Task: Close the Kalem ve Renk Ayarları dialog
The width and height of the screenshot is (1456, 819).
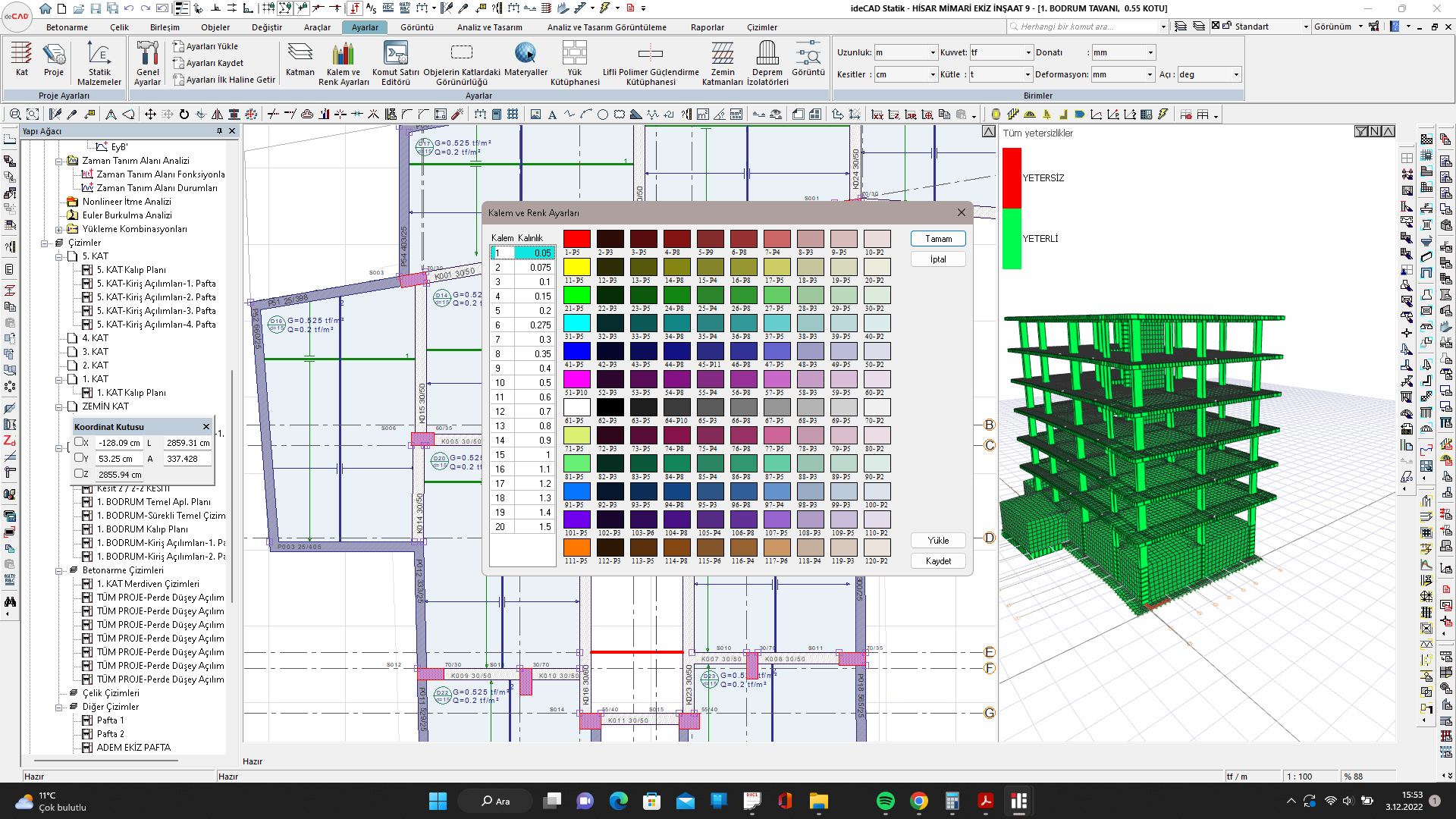Action: tap(962, 213)
